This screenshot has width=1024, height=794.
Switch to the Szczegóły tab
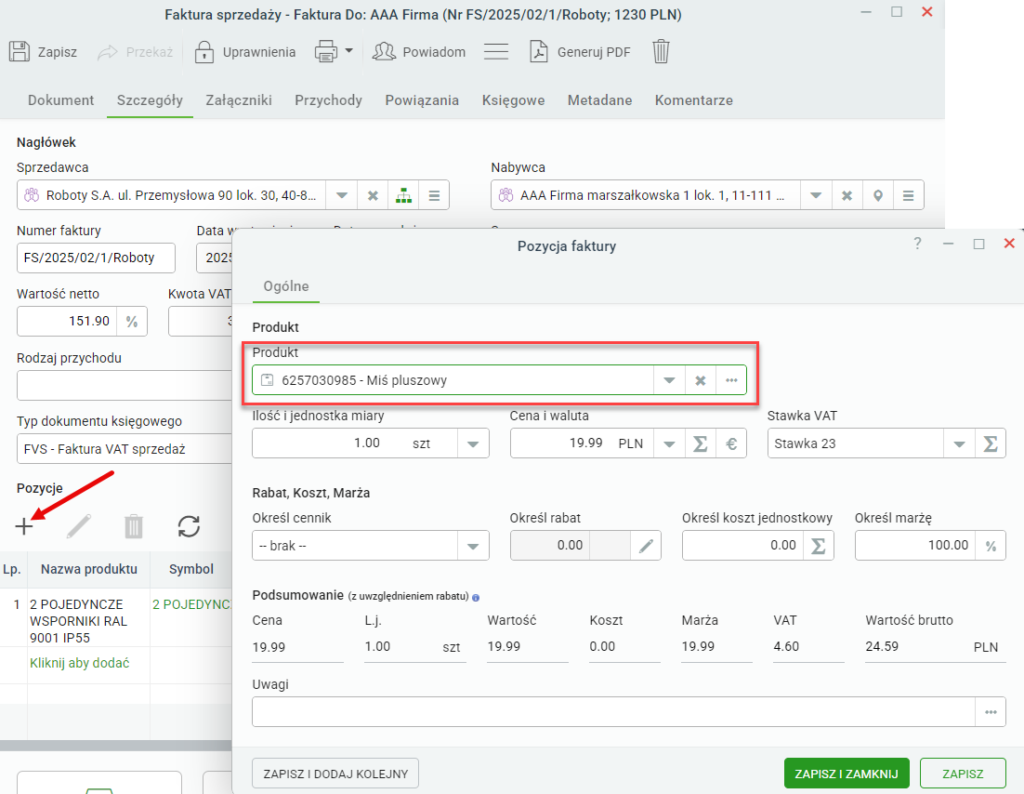tap(150, 100)
